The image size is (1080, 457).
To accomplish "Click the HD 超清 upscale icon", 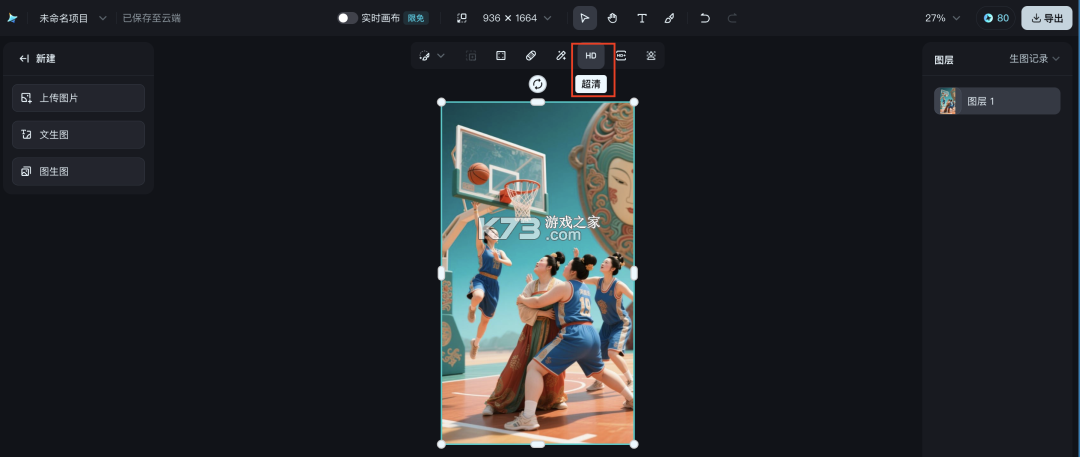I will 591,56.
